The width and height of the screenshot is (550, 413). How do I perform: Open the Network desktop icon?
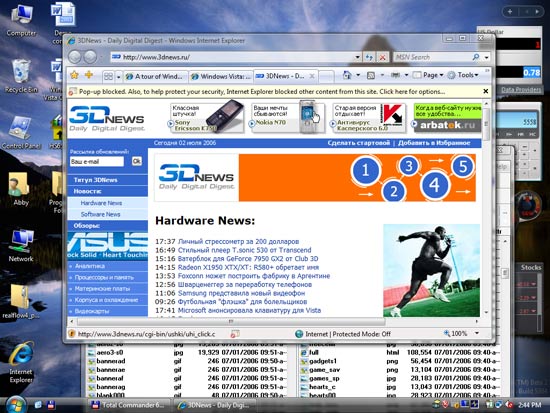click(x=21, y=246)
